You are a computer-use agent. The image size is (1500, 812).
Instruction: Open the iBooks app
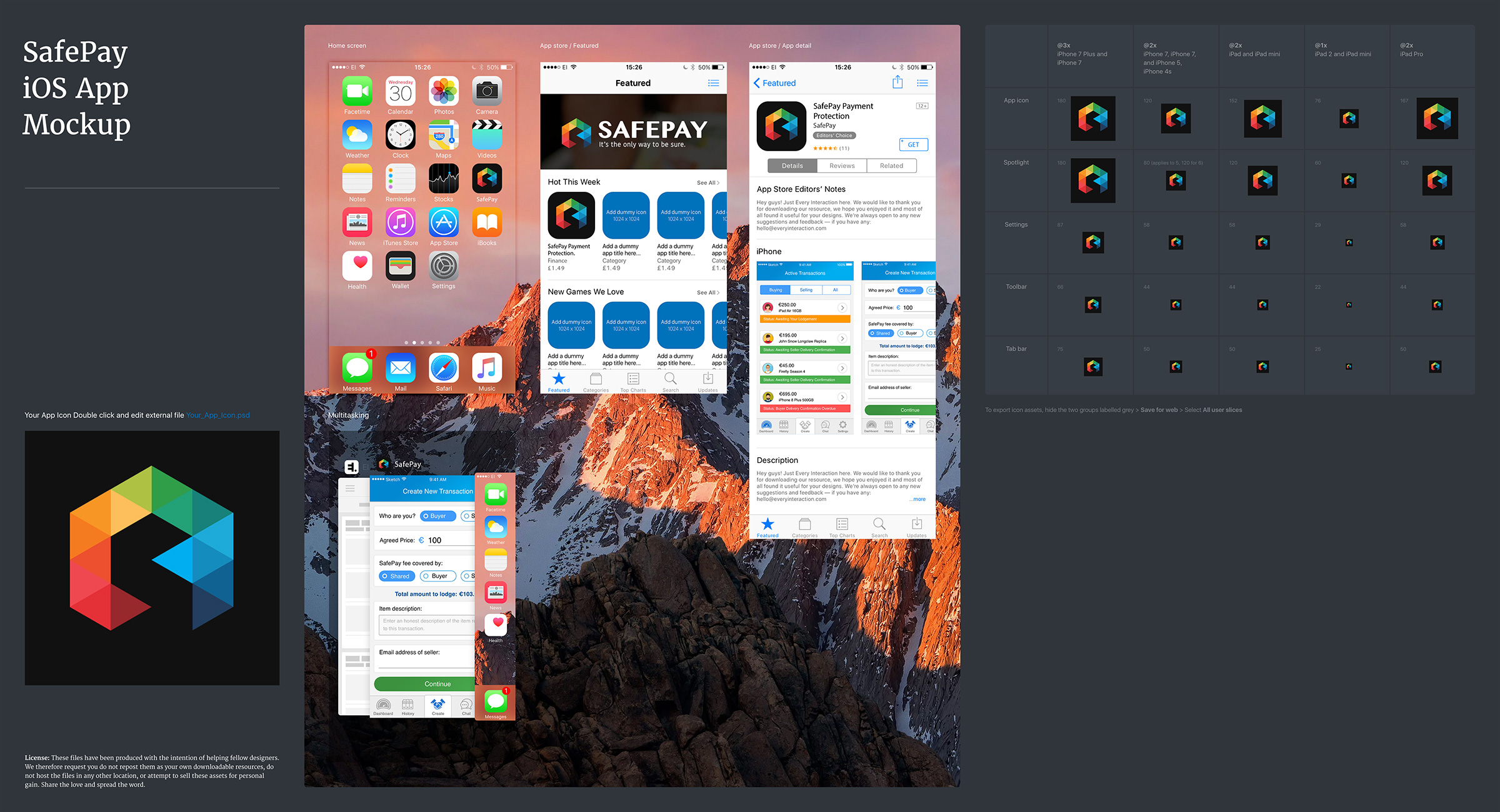487,222
